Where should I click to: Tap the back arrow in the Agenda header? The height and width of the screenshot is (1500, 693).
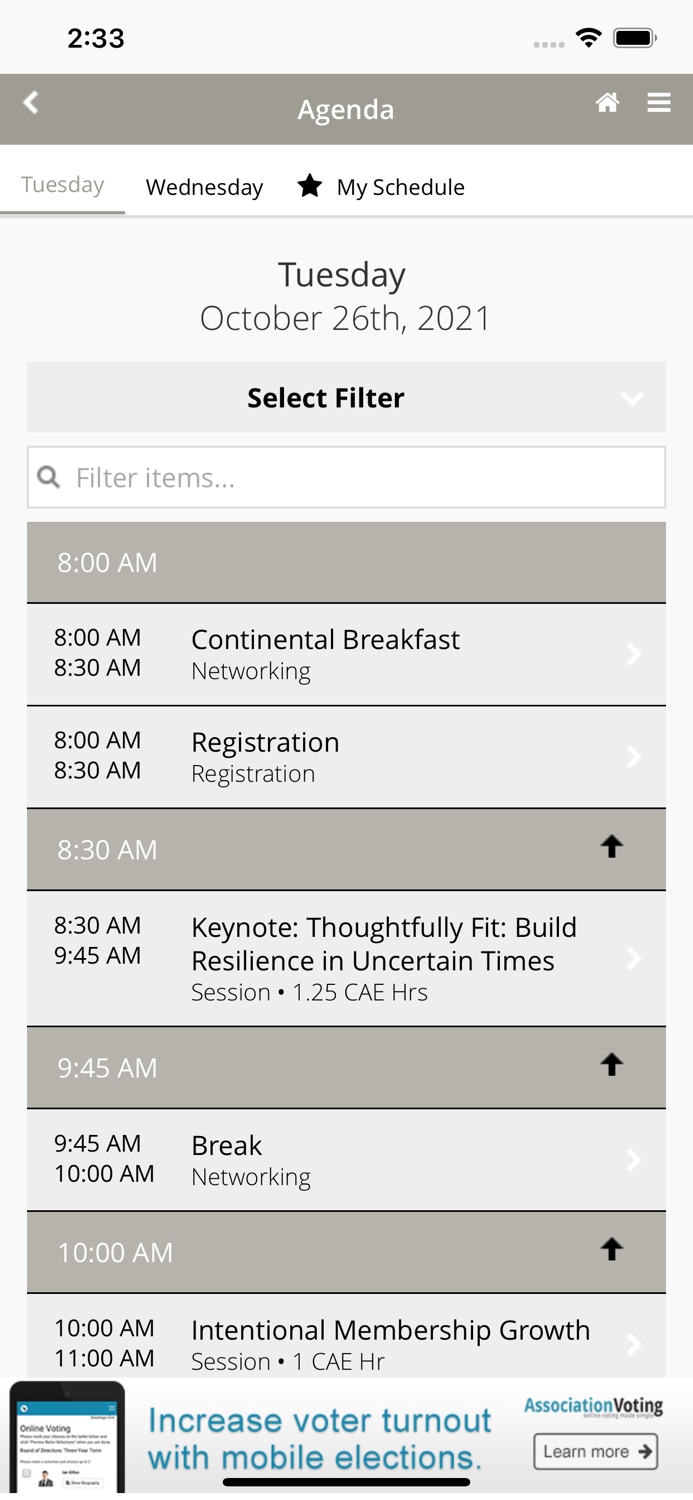point(30,101)
